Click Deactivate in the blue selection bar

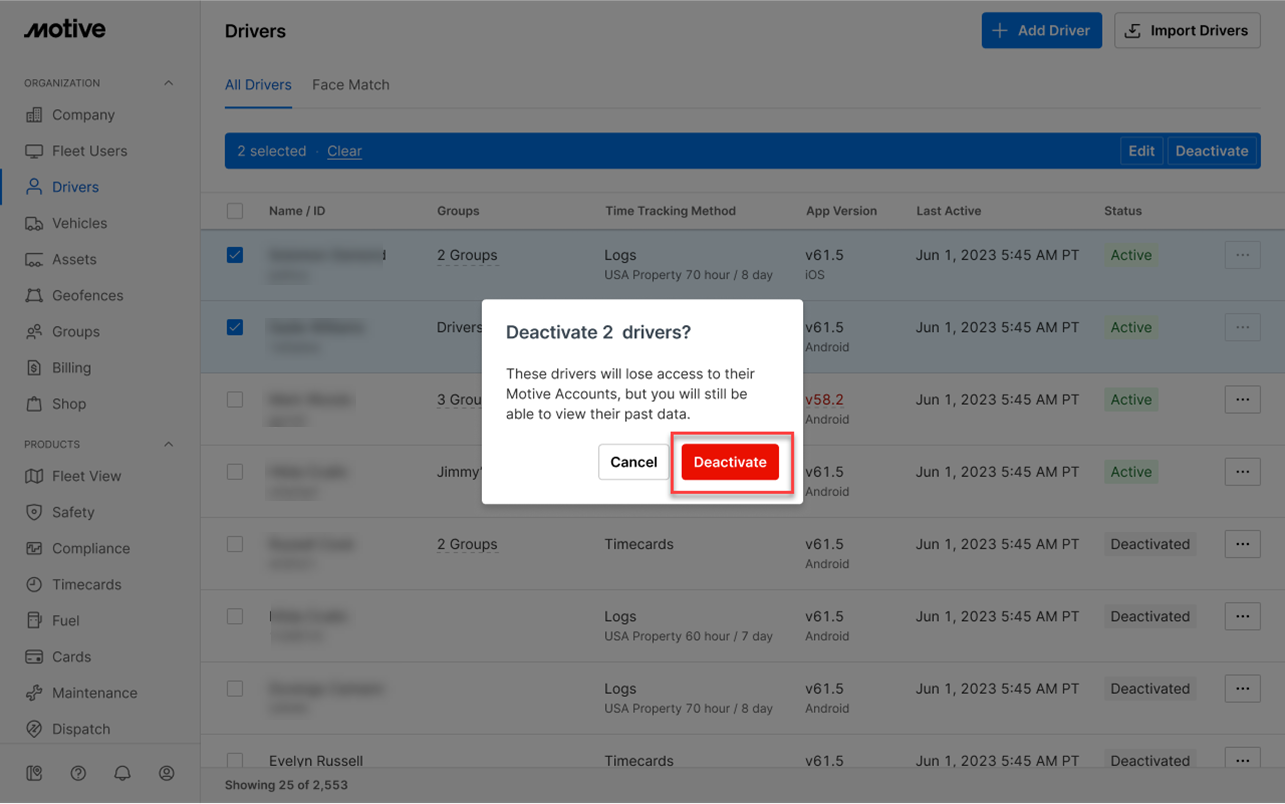coord(1212,151)
